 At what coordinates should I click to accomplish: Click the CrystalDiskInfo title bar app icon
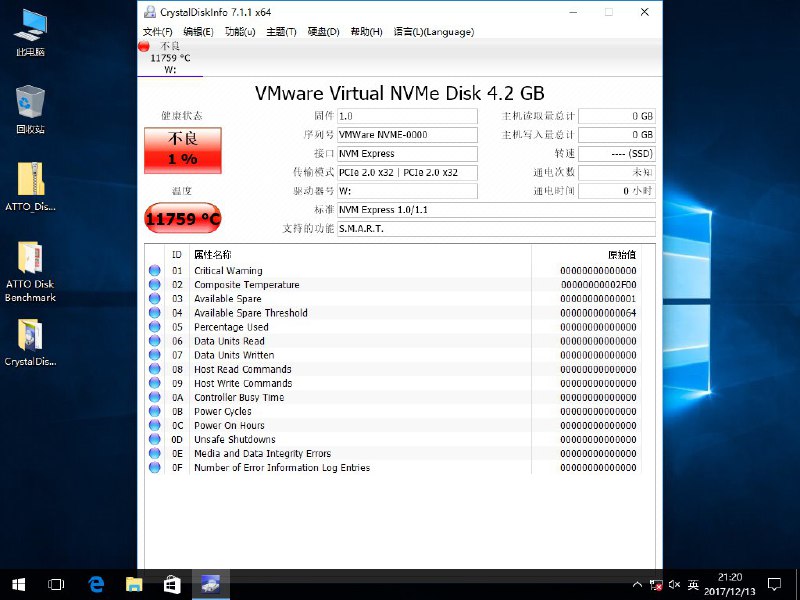click(x=149, y=12)
